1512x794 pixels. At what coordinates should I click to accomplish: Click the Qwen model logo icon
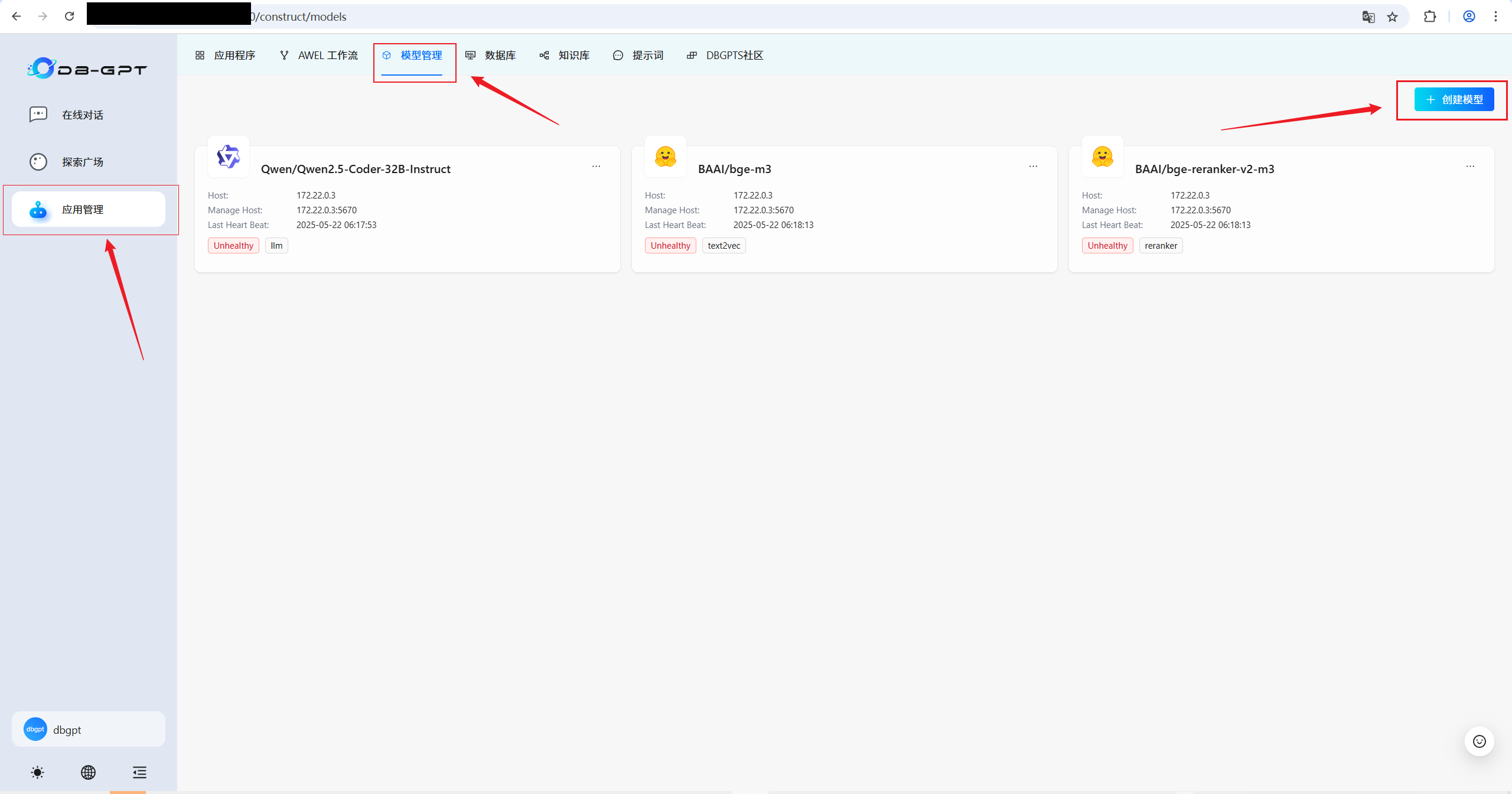pyautogui.click(x=229, y=157)
